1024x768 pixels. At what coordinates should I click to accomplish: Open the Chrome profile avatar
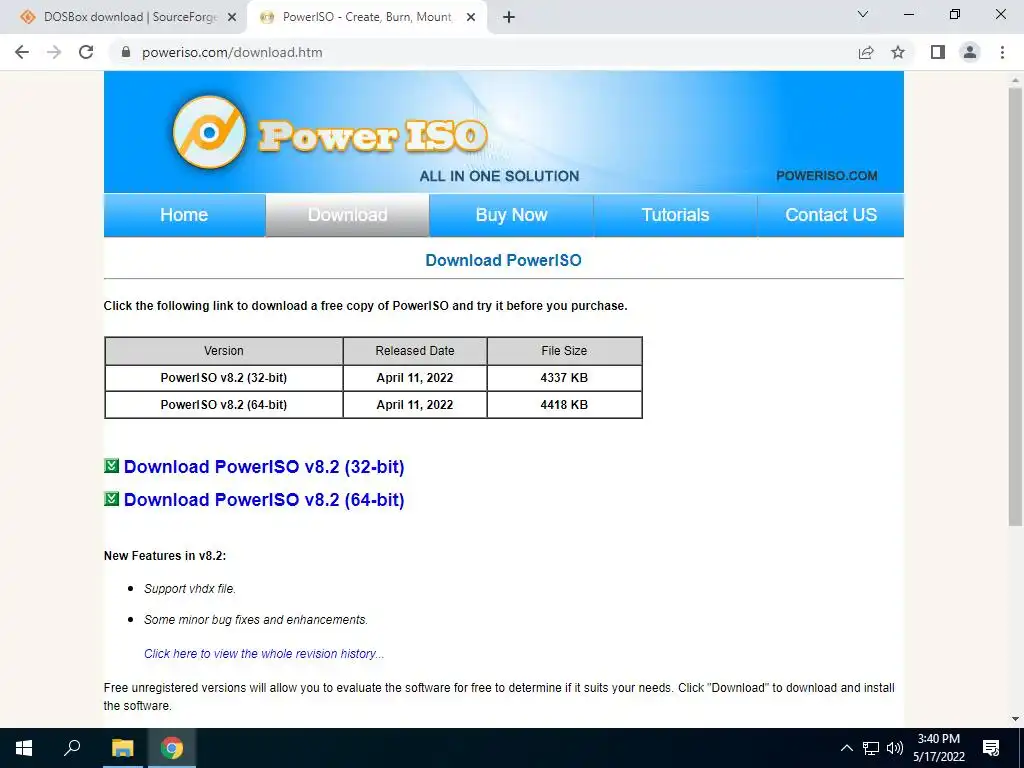pyautogui.click(x=970, y=52)
